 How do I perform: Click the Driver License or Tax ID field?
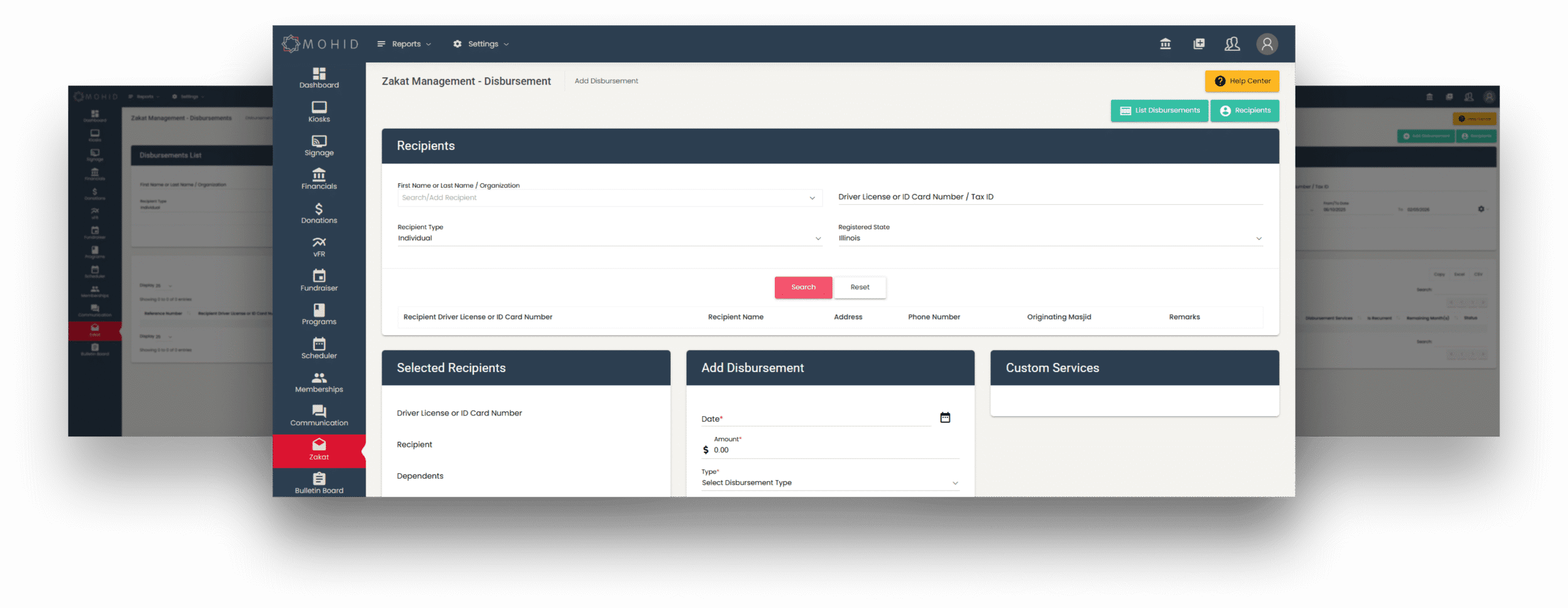pyautogui.click(x=1050, y=197)
